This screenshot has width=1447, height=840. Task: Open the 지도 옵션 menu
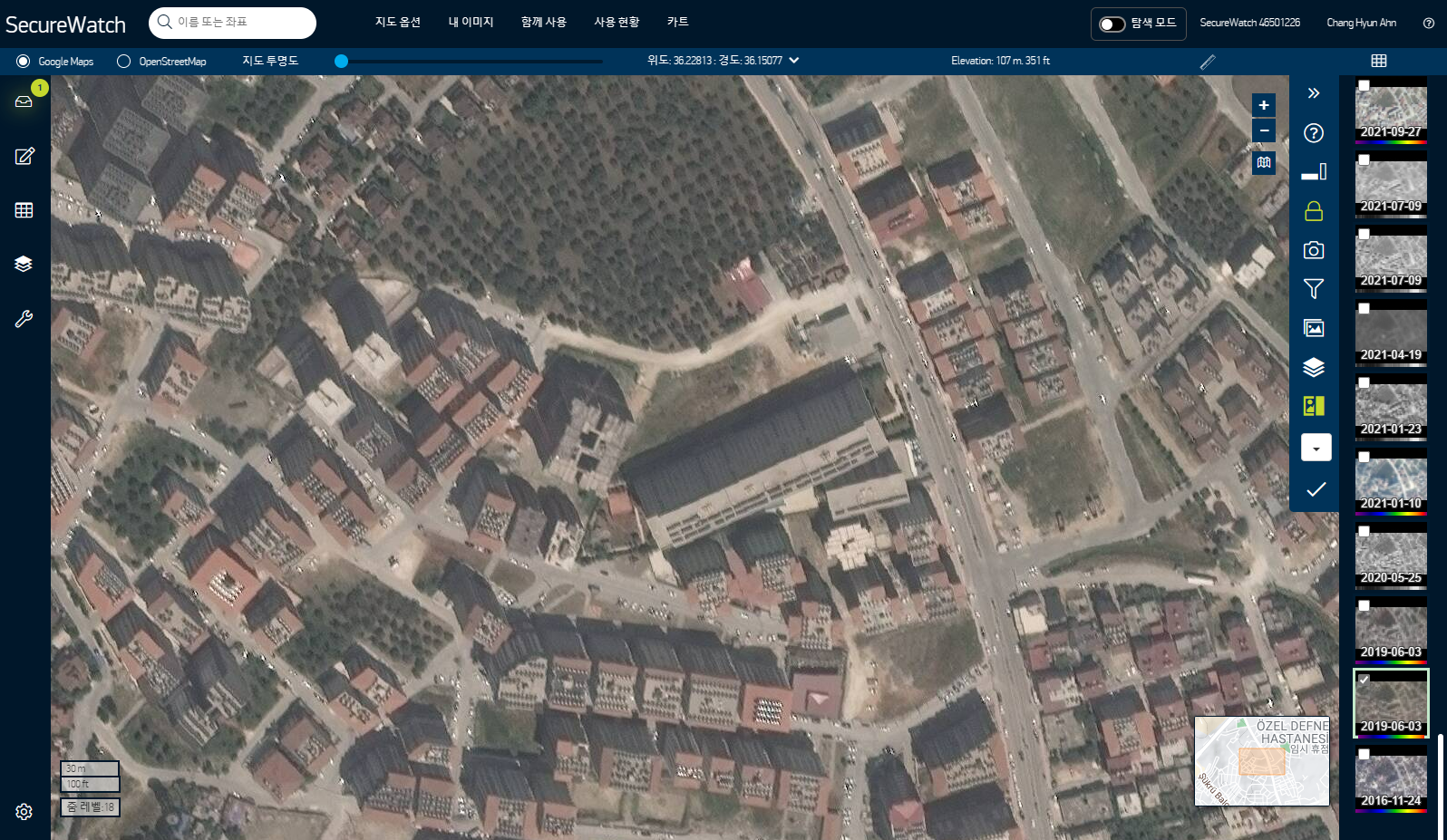(x=398, y=22)
